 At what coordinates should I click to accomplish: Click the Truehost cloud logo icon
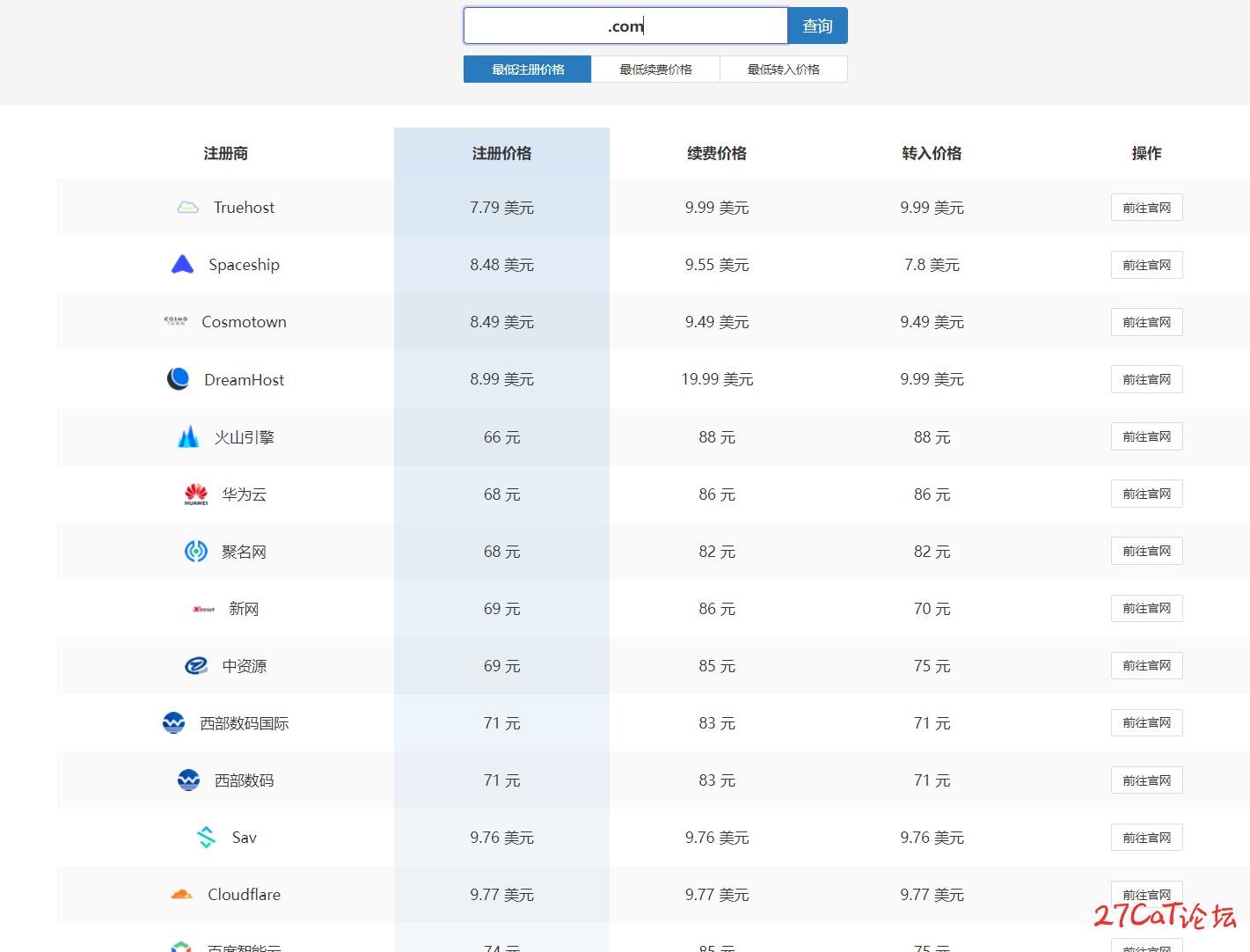tap(188, 208)
